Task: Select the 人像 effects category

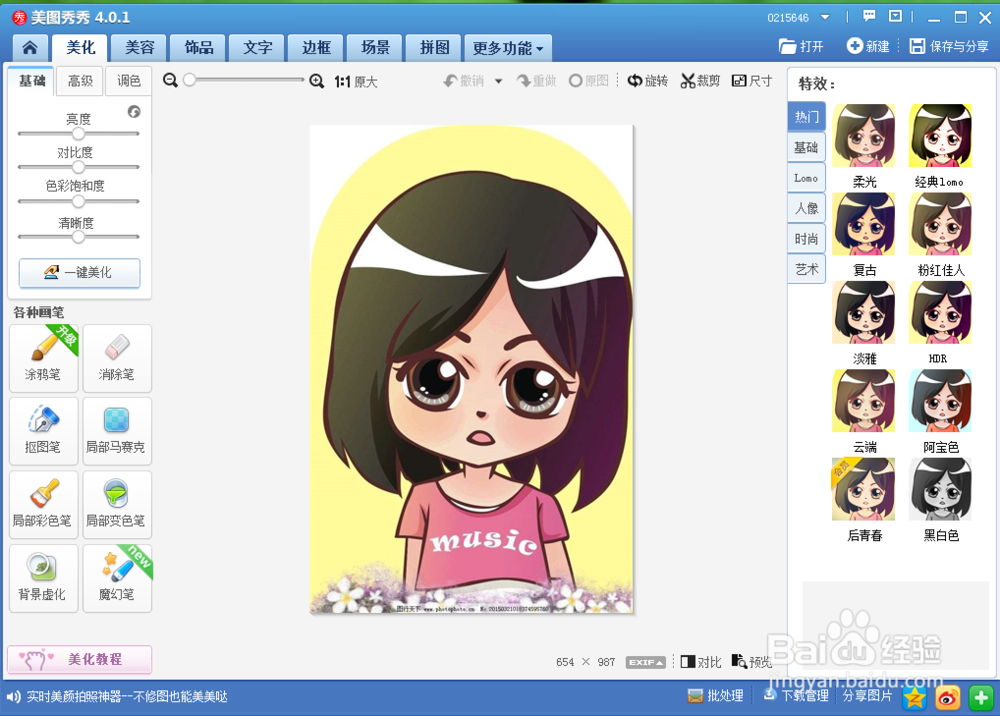Action: (806, 208)
